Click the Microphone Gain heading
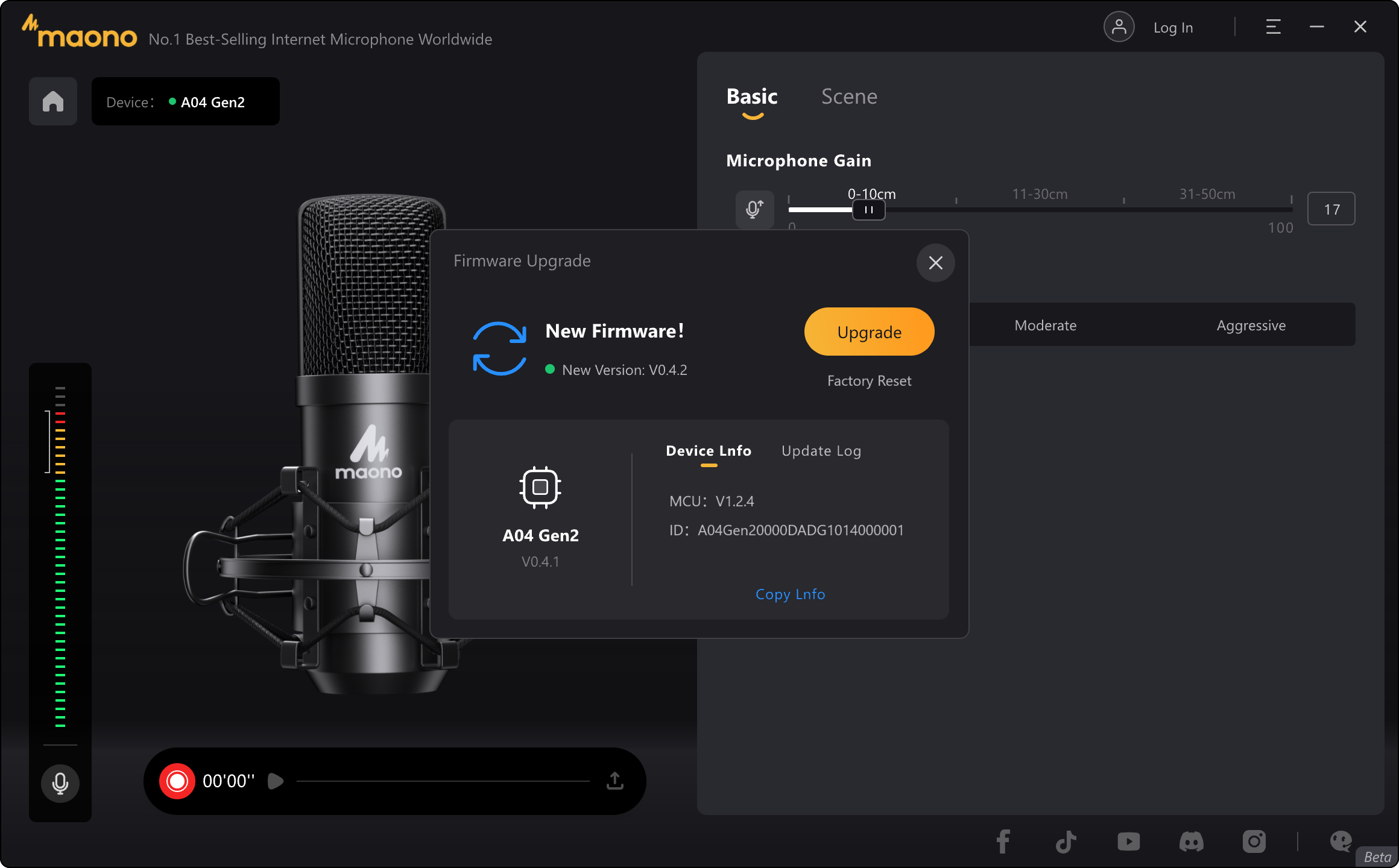This screenshot has width=1399, height=868. point(798,160)
